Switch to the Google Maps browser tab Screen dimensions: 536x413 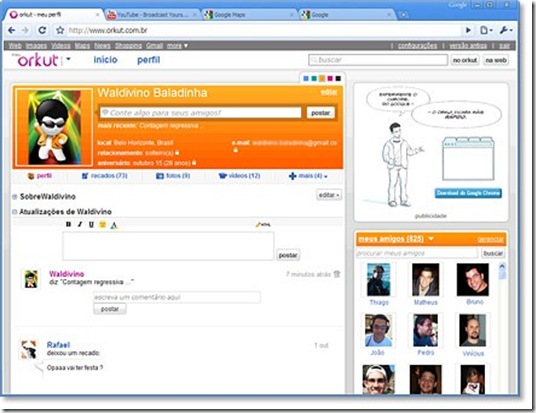tap(249, 15)
